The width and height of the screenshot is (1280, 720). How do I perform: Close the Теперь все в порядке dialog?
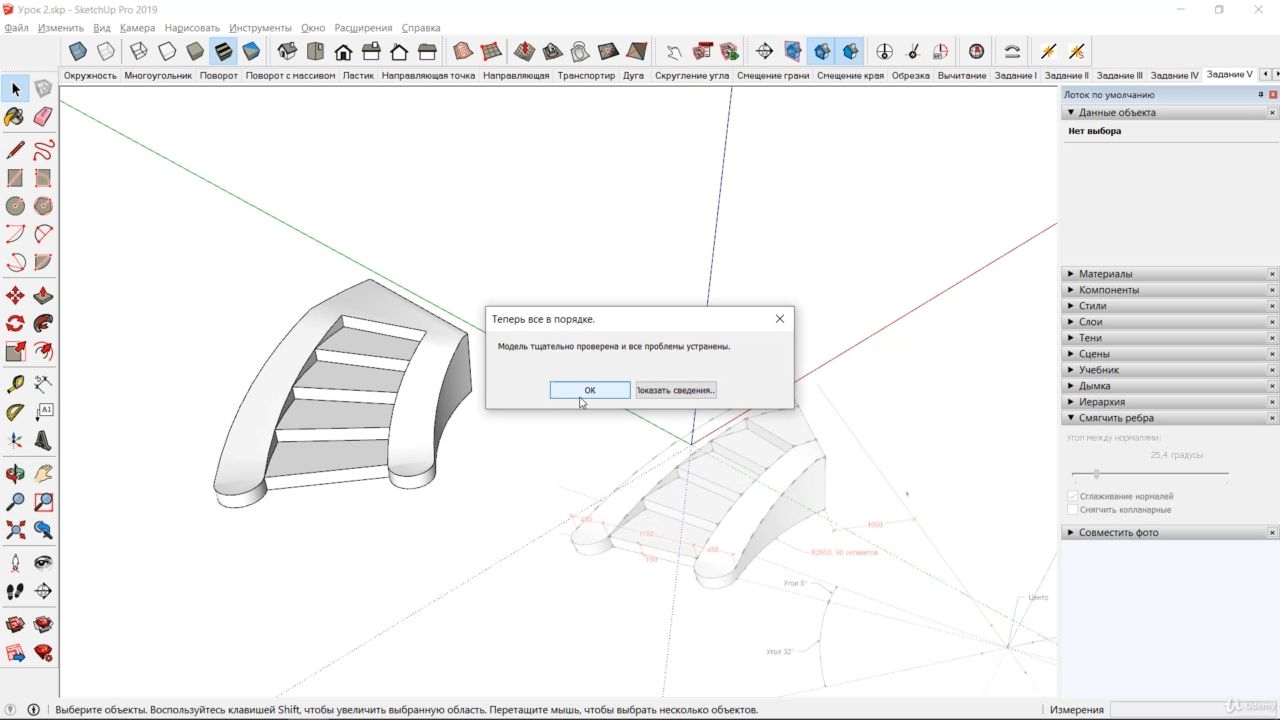pyautogui.click(x=780, y=319)
